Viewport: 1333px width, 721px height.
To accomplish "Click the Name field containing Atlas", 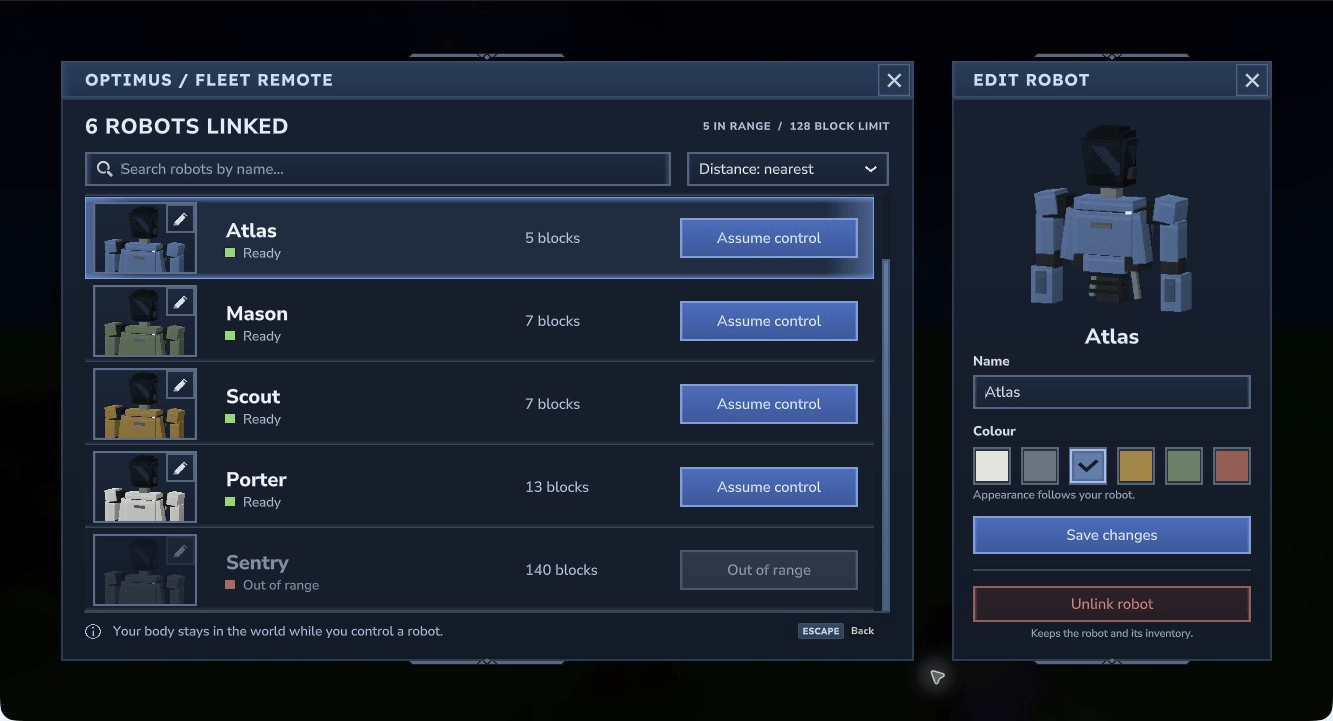I will click(1112, 392).
